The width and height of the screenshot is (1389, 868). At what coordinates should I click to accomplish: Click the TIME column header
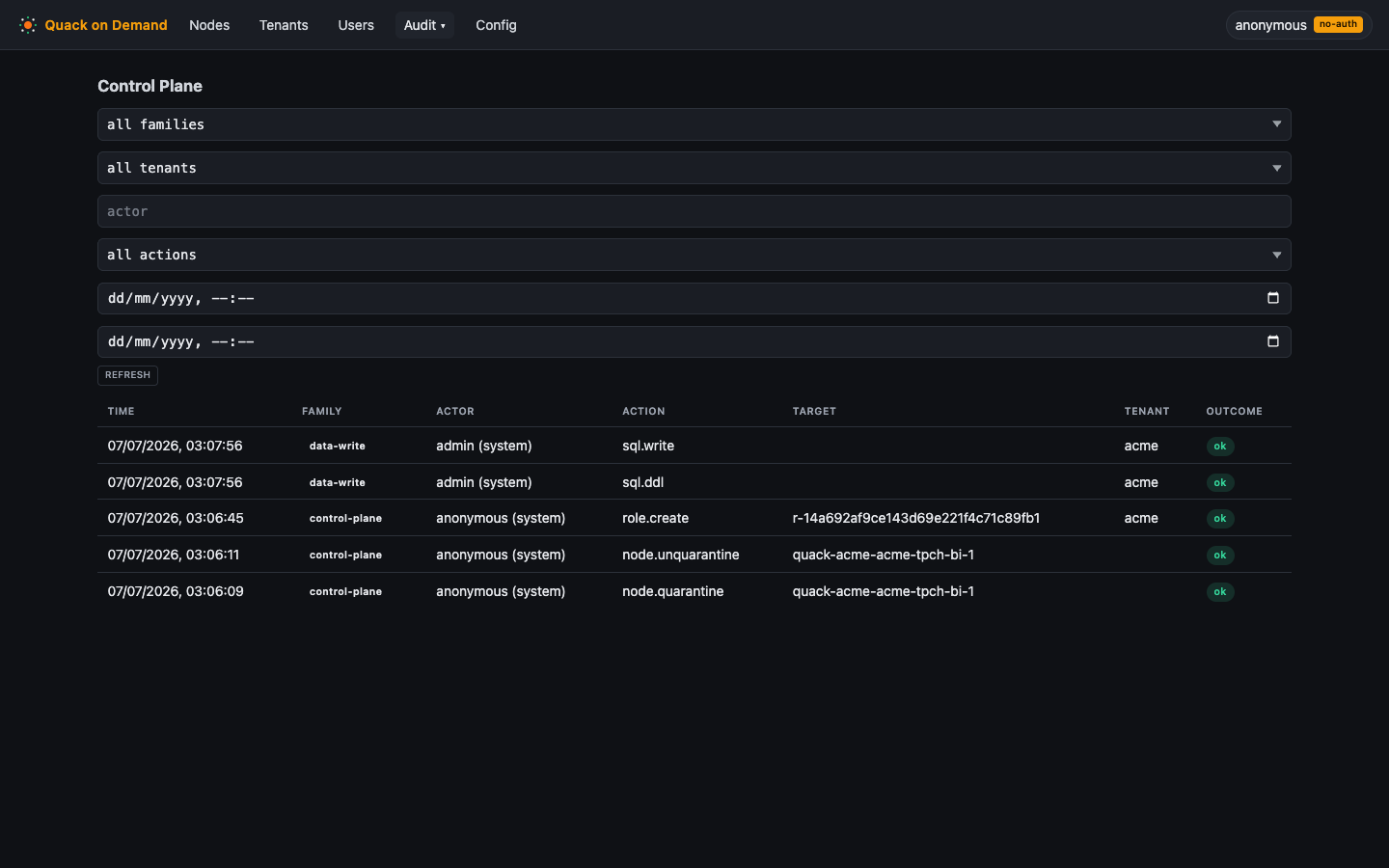[x=121, y=412]
